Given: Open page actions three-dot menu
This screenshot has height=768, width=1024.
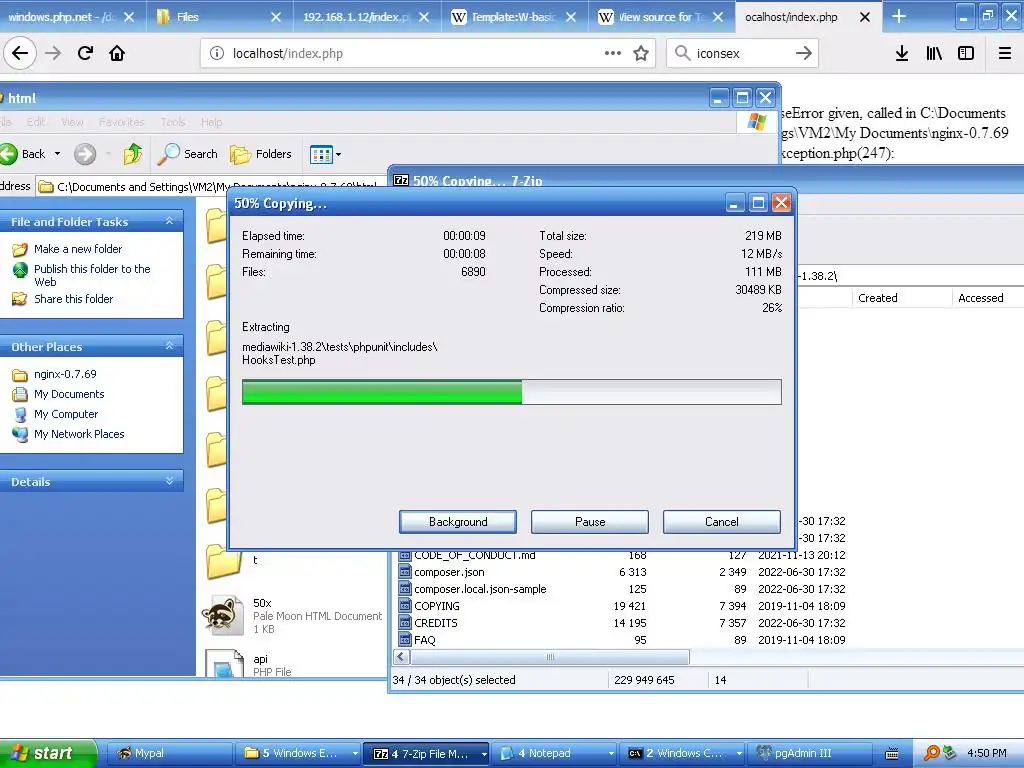Looking at the screenshot, I should coord(613,54).
